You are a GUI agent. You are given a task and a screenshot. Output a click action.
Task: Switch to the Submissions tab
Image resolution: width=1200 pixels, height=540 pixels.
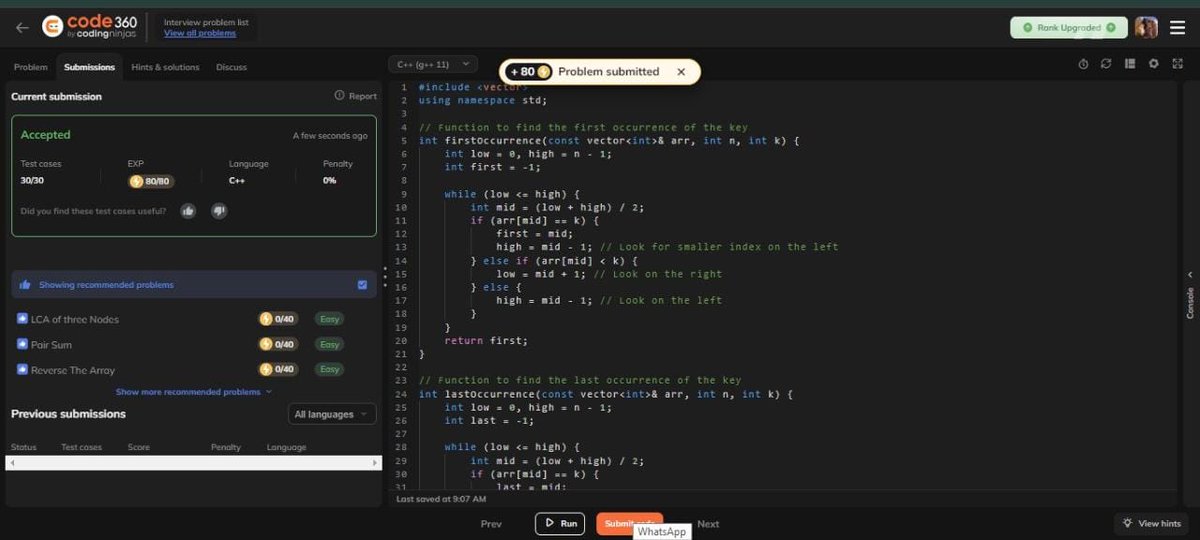(89, 67)
